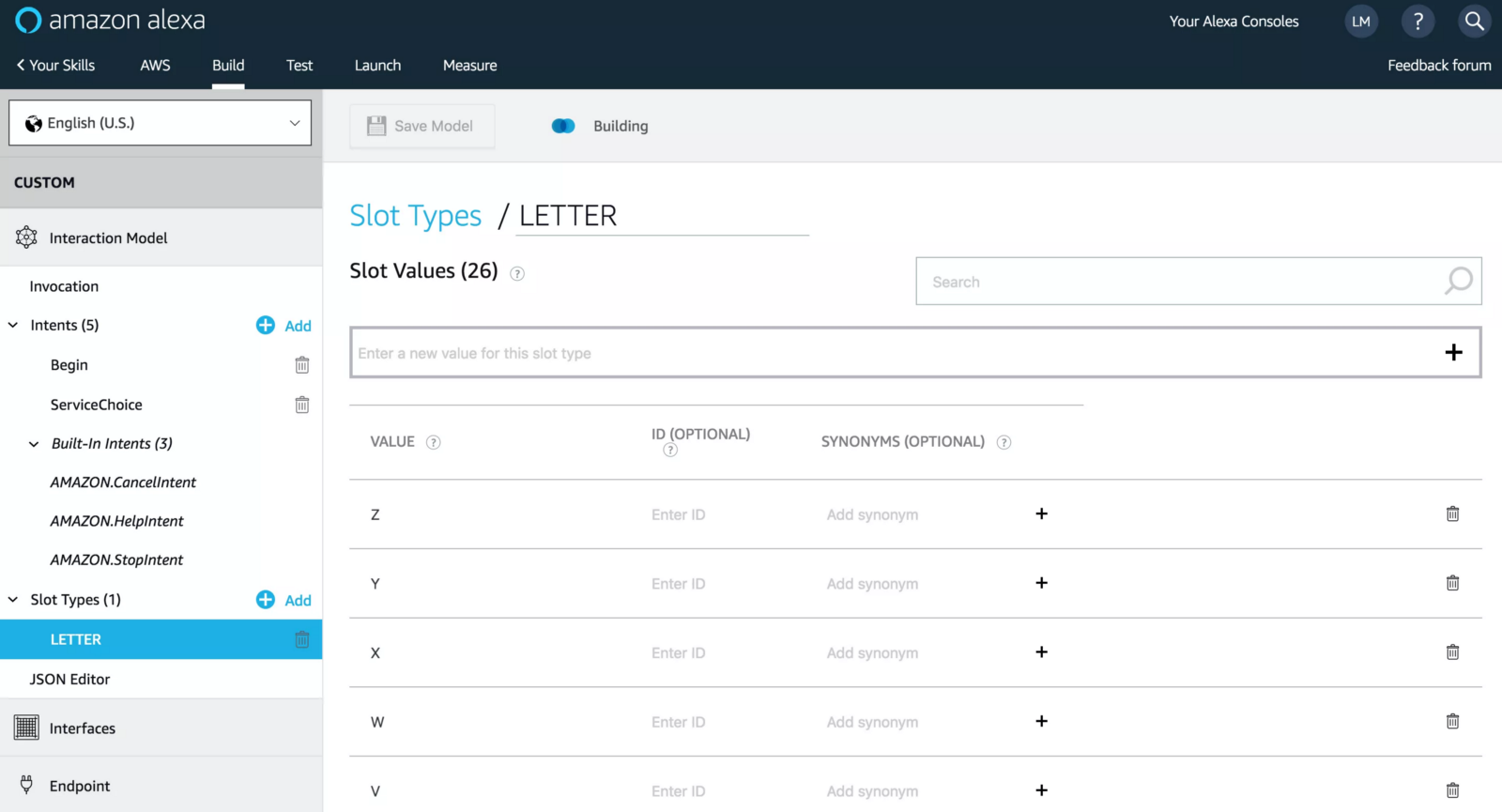Open JSON Editor in the sidebar
1502x812 pixels.
click(x=69, y=680)
